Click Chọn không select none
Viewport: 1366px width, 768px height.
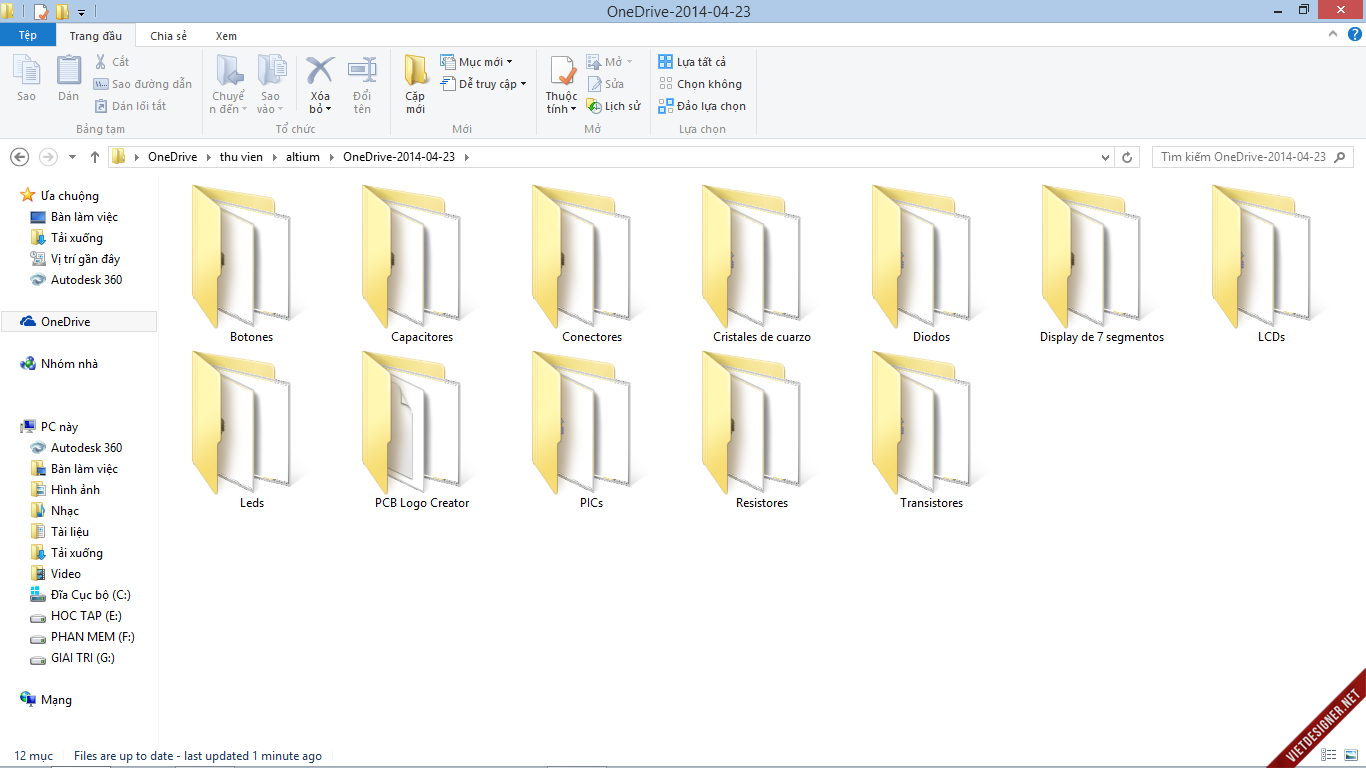(700, 84)
